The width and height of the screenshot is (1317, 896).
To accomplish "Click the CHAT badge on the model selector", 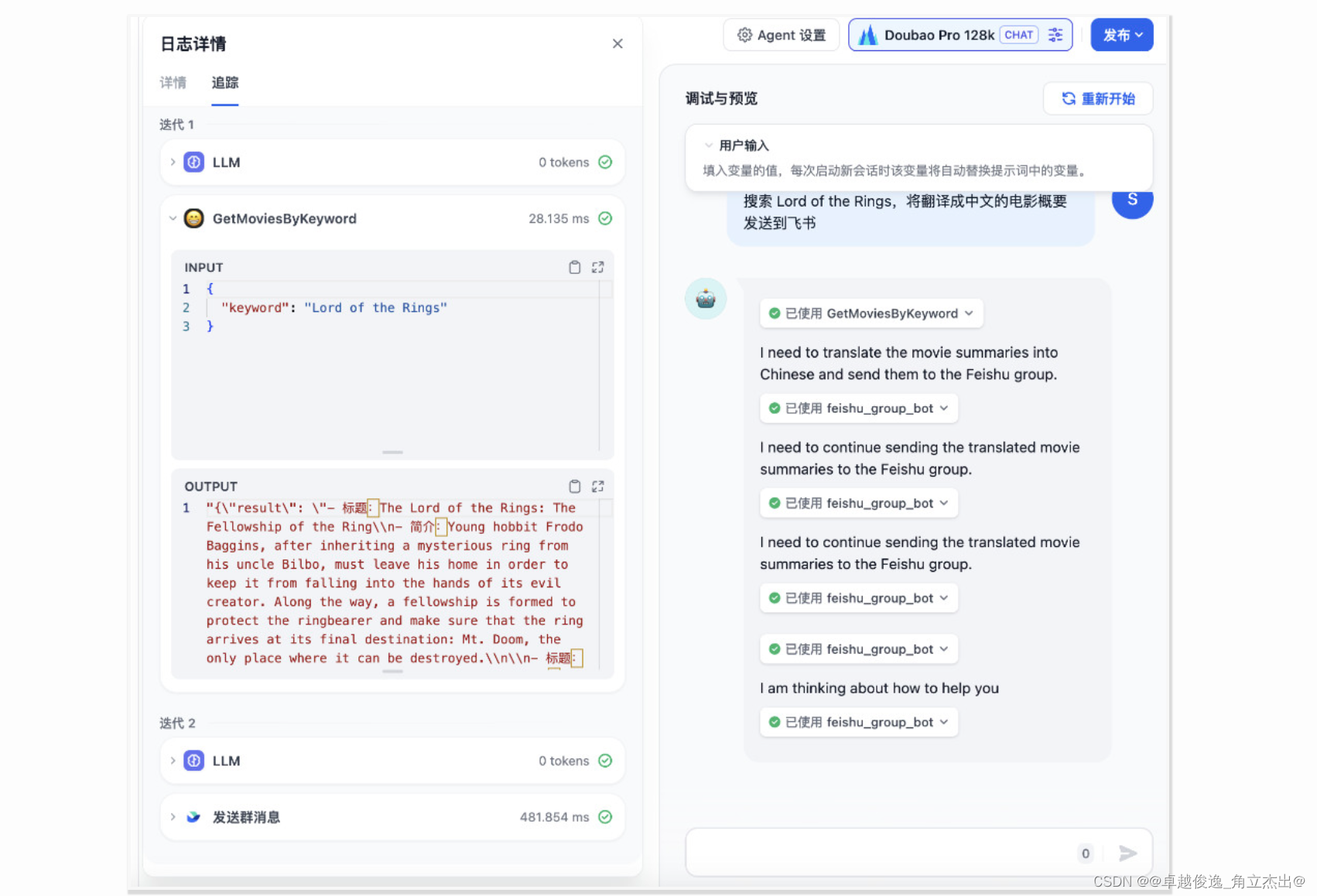I will (x=1018, y=35).
